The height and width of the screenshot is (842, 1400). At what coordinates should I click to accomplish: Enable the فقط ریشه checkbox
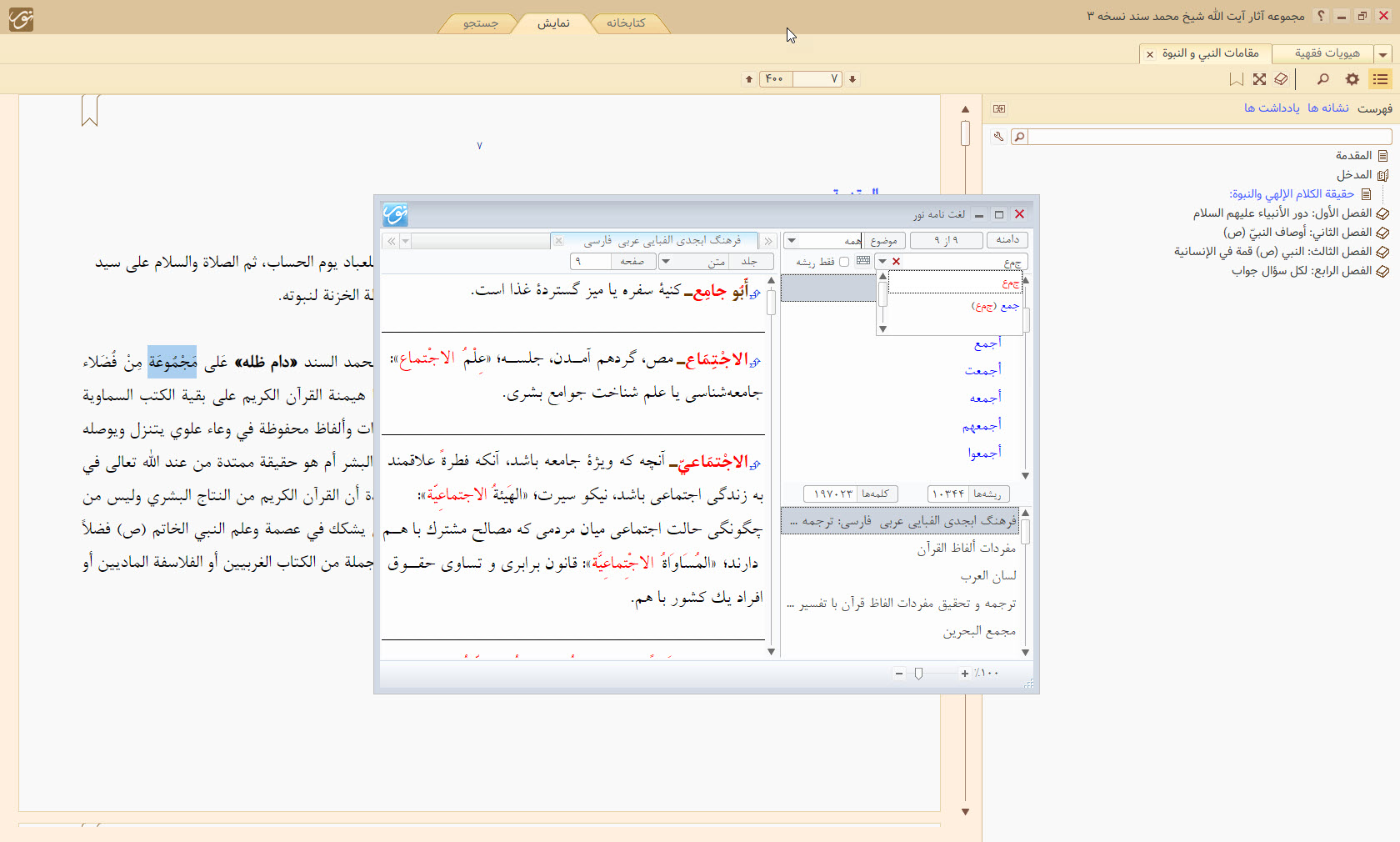(x=843, y=262)
